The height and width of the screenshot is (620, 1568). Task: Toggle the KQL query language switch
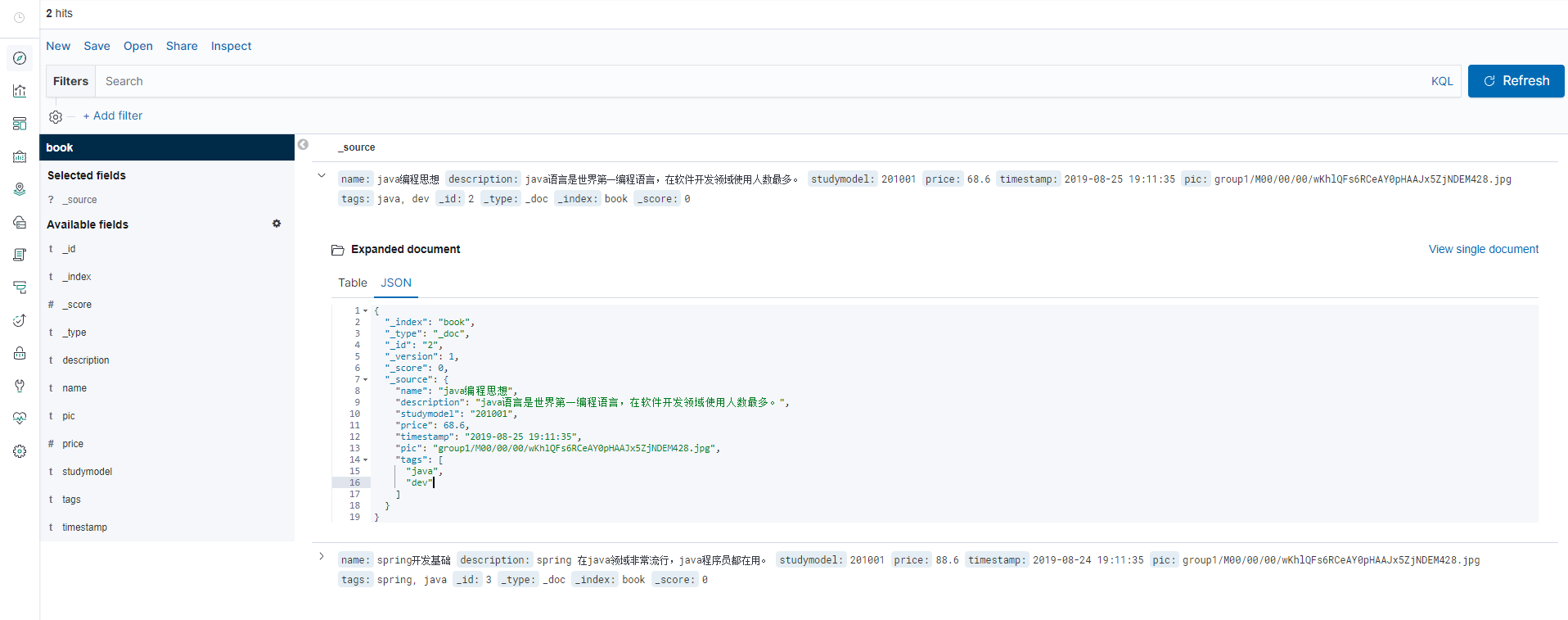[x=1441, y=81]
